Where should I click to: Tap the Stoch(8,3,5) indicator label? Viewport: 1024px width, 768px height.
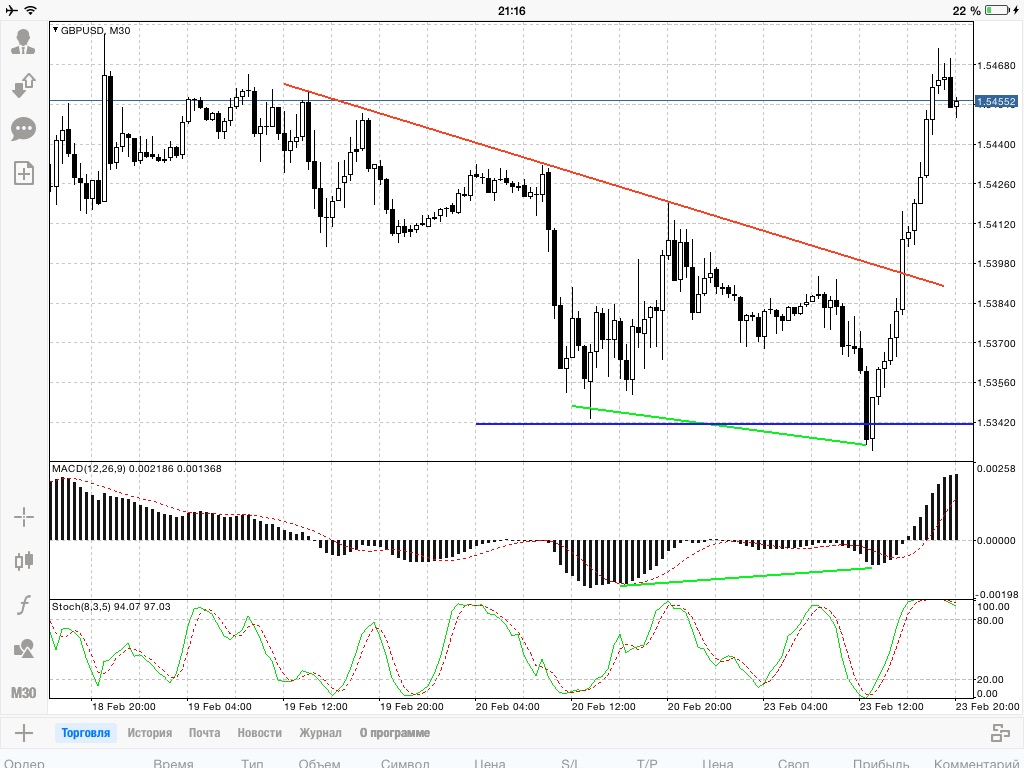coord(111,607)
